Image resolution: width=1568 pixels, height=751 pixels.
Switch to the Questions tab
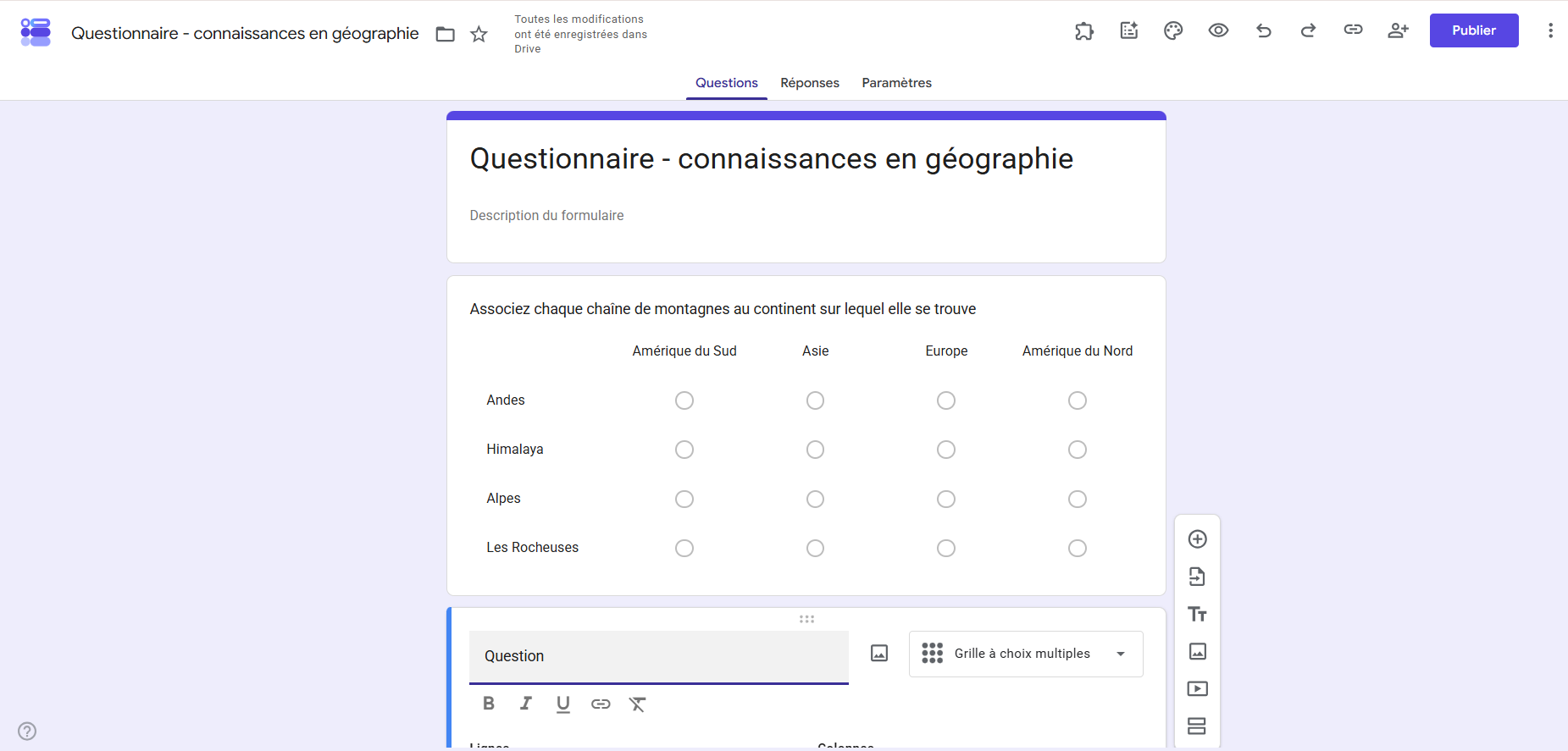click(727, 83)
